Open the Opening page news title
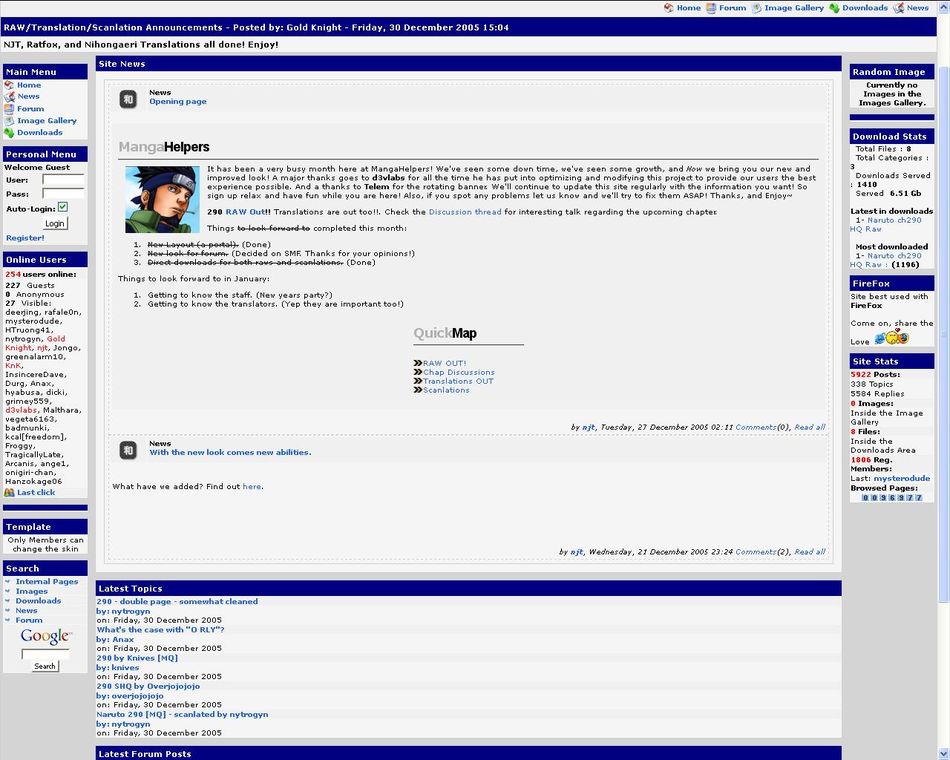This screenshot has width=950, height=760. coord(178,101)
